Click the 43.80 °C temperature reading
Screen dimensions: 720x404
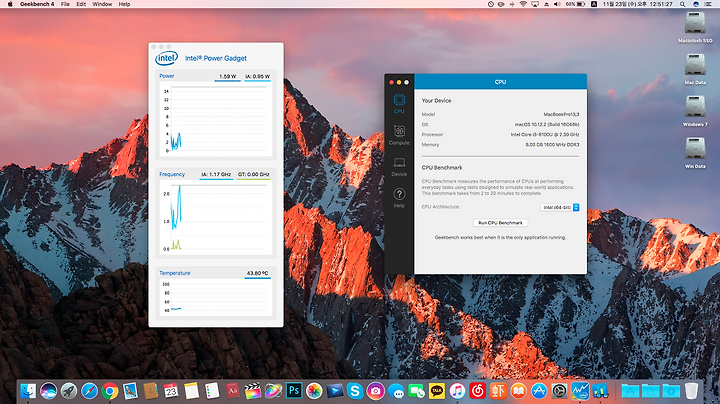(258, 273)
